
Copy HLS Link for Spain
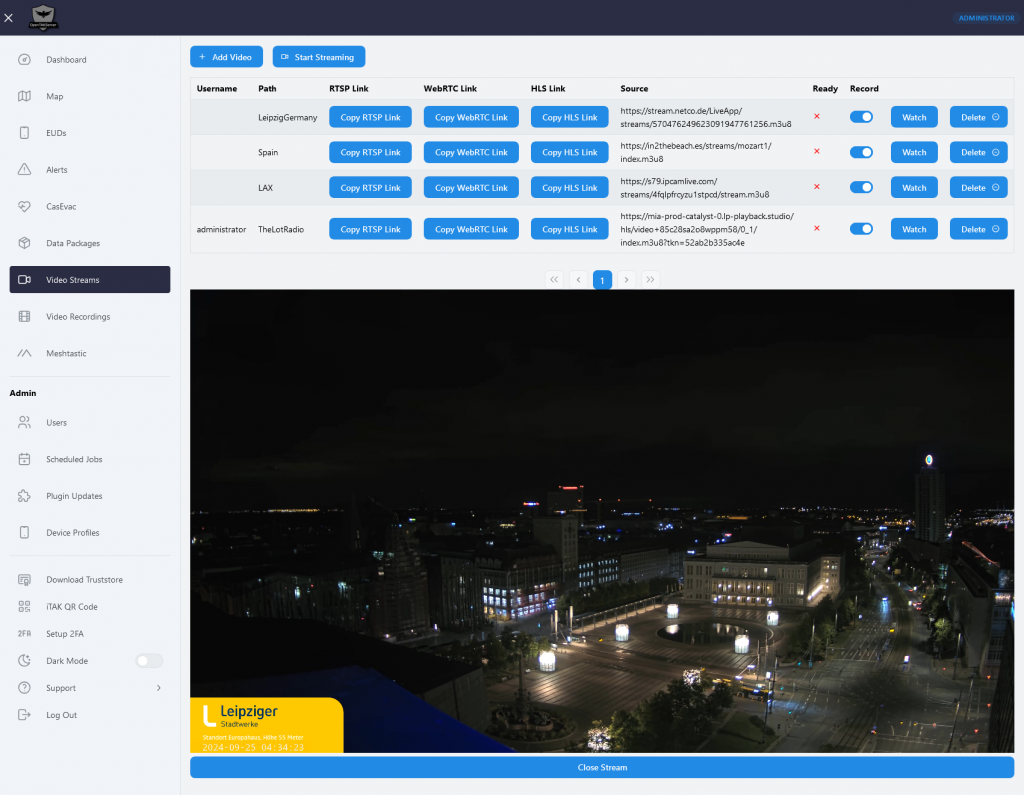tap(569, 152)
